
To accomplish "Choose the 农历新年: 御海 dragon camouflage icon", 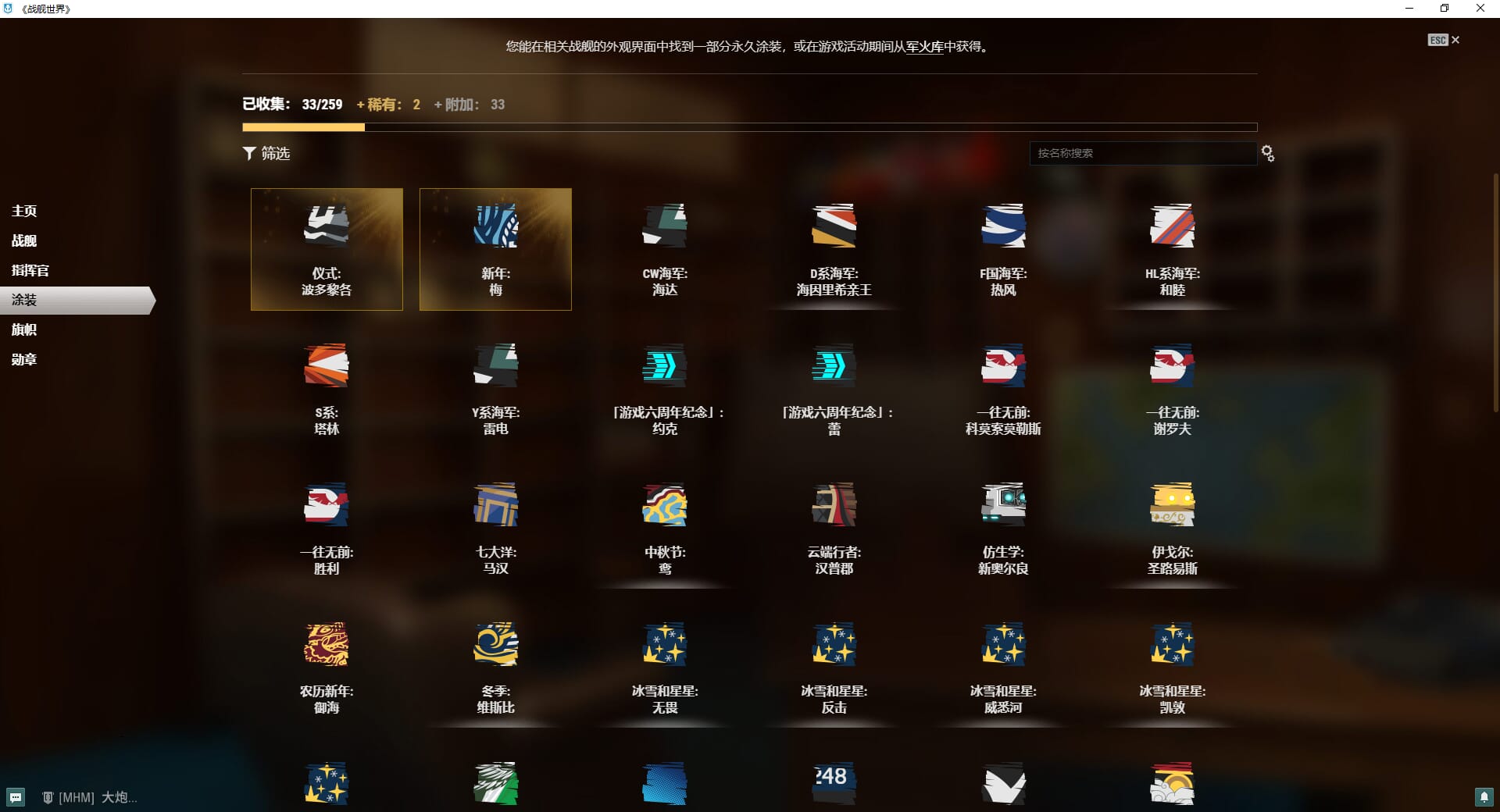I will coord(327,644).
